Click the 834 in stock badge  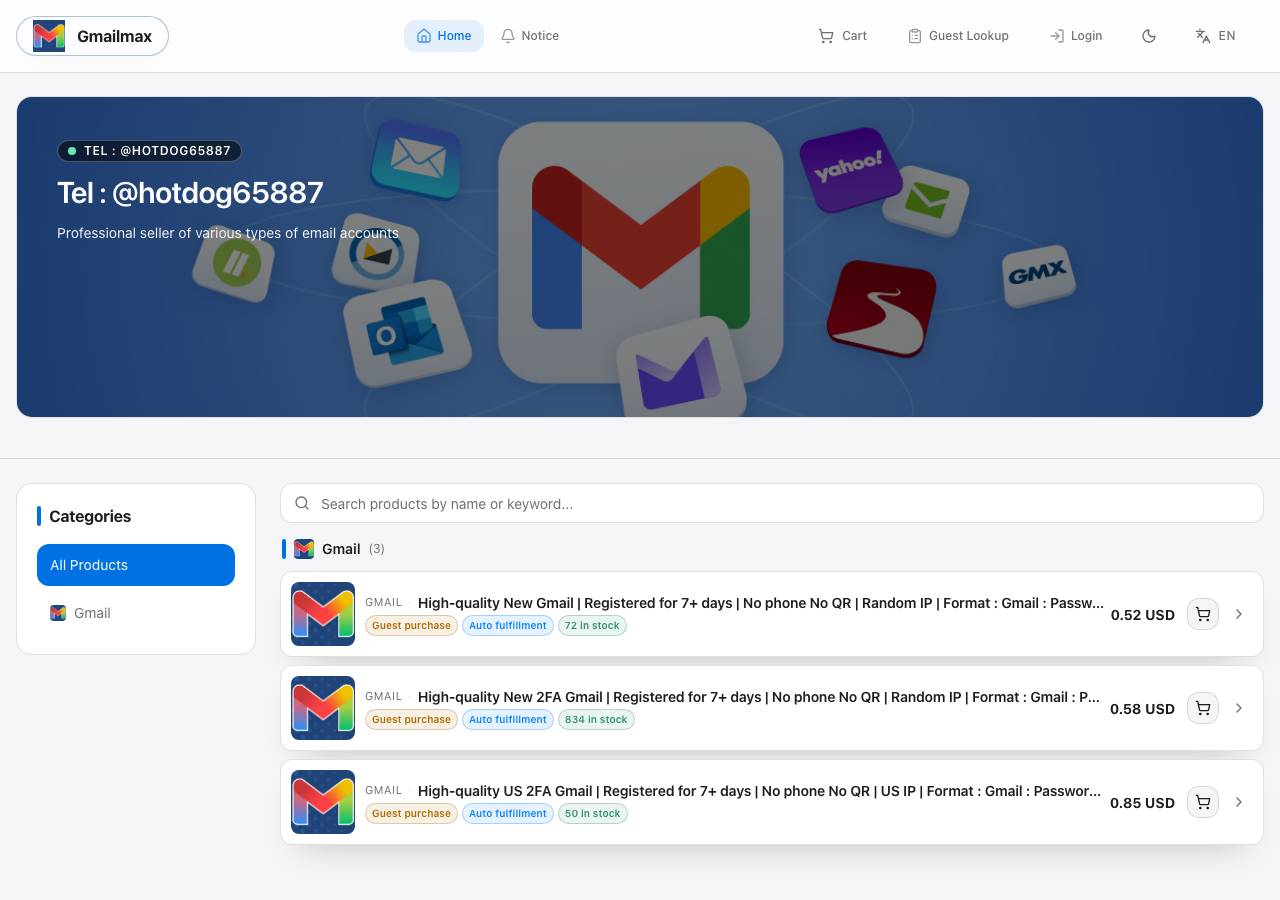tap(596, 720)
